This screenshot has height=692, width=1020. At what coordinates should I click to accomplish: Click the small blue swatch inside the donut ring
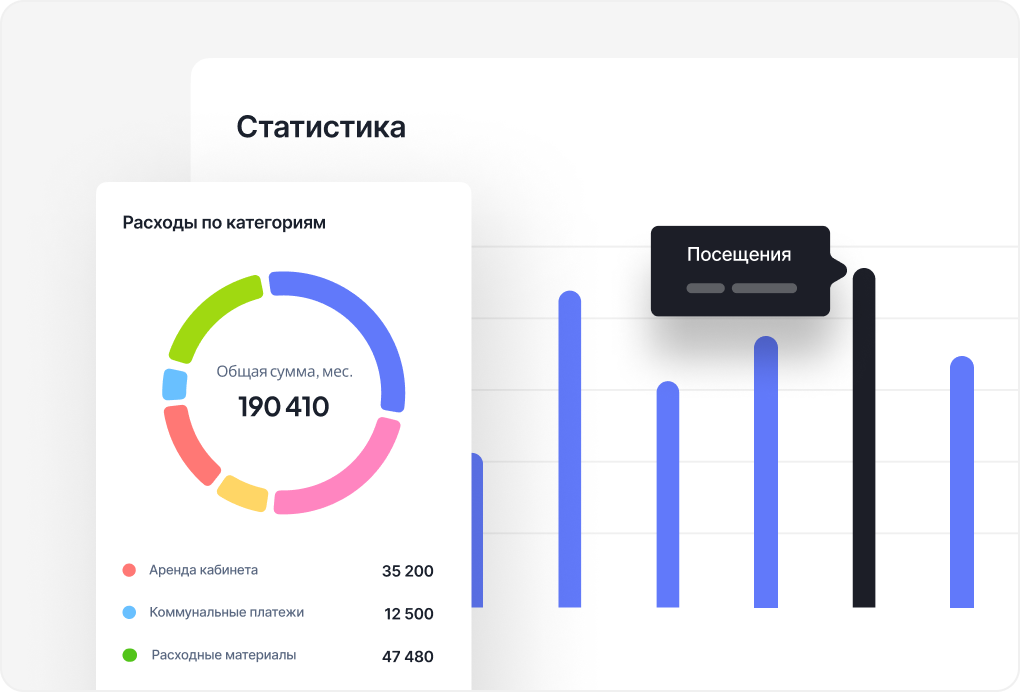[x=174, y=384]
